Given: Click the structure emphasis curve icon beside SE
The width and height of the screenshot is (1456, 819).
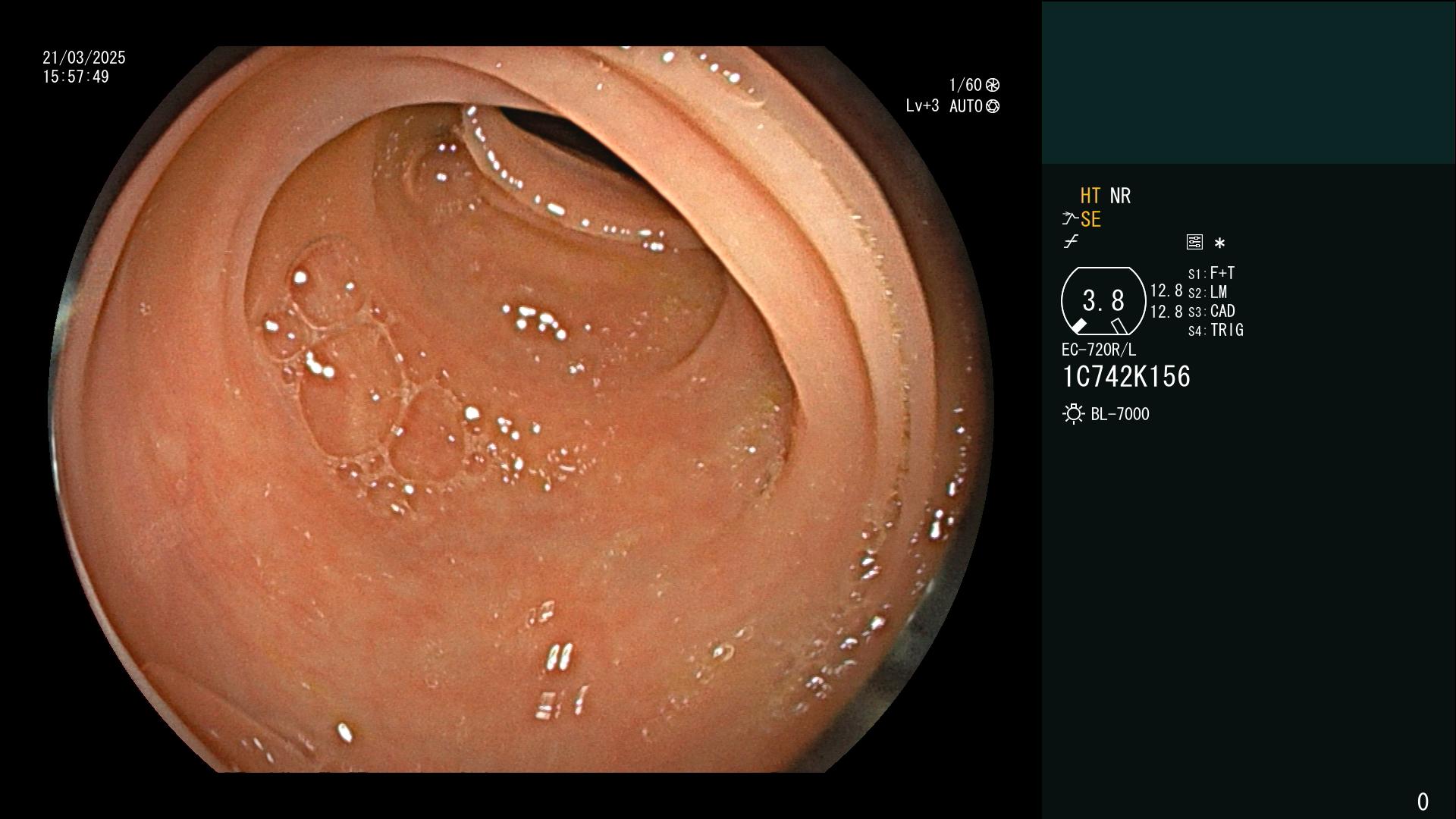Looking at the screenshot, I should tap(1070, 219).
